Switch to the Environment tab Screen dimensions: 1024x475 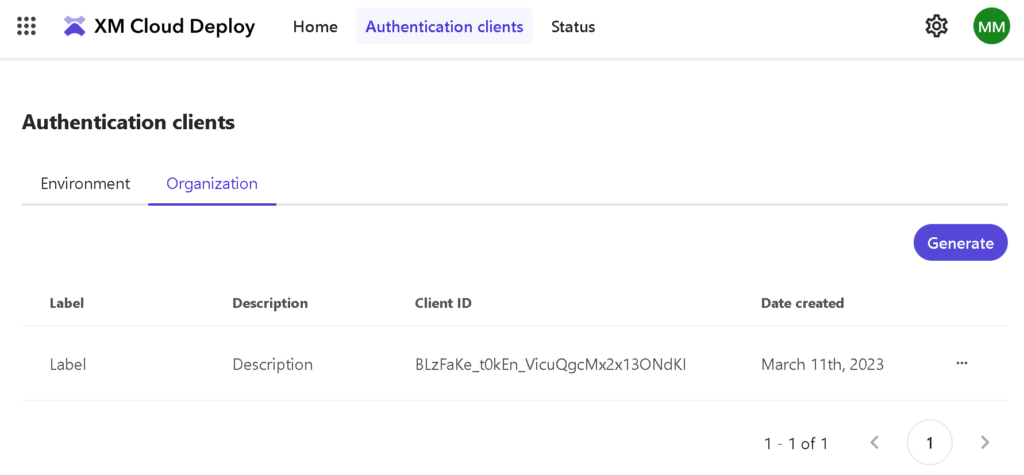tap(85, 184)
